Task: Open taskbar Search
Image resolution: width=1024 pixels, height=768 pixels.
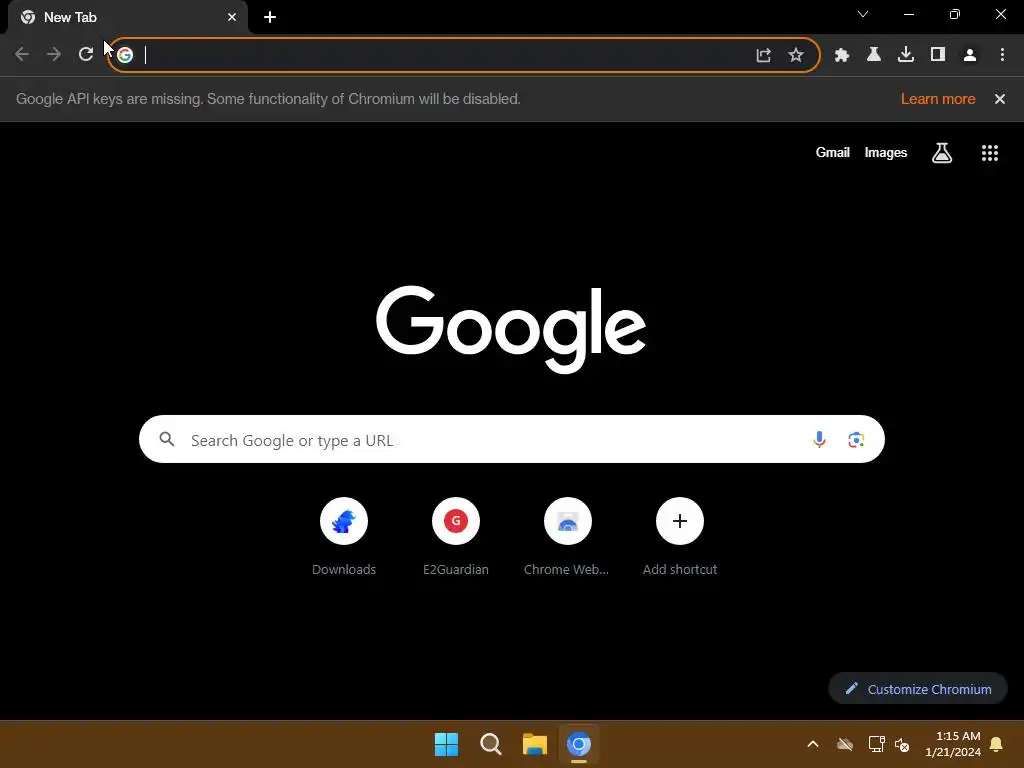Action: (490, 744)
